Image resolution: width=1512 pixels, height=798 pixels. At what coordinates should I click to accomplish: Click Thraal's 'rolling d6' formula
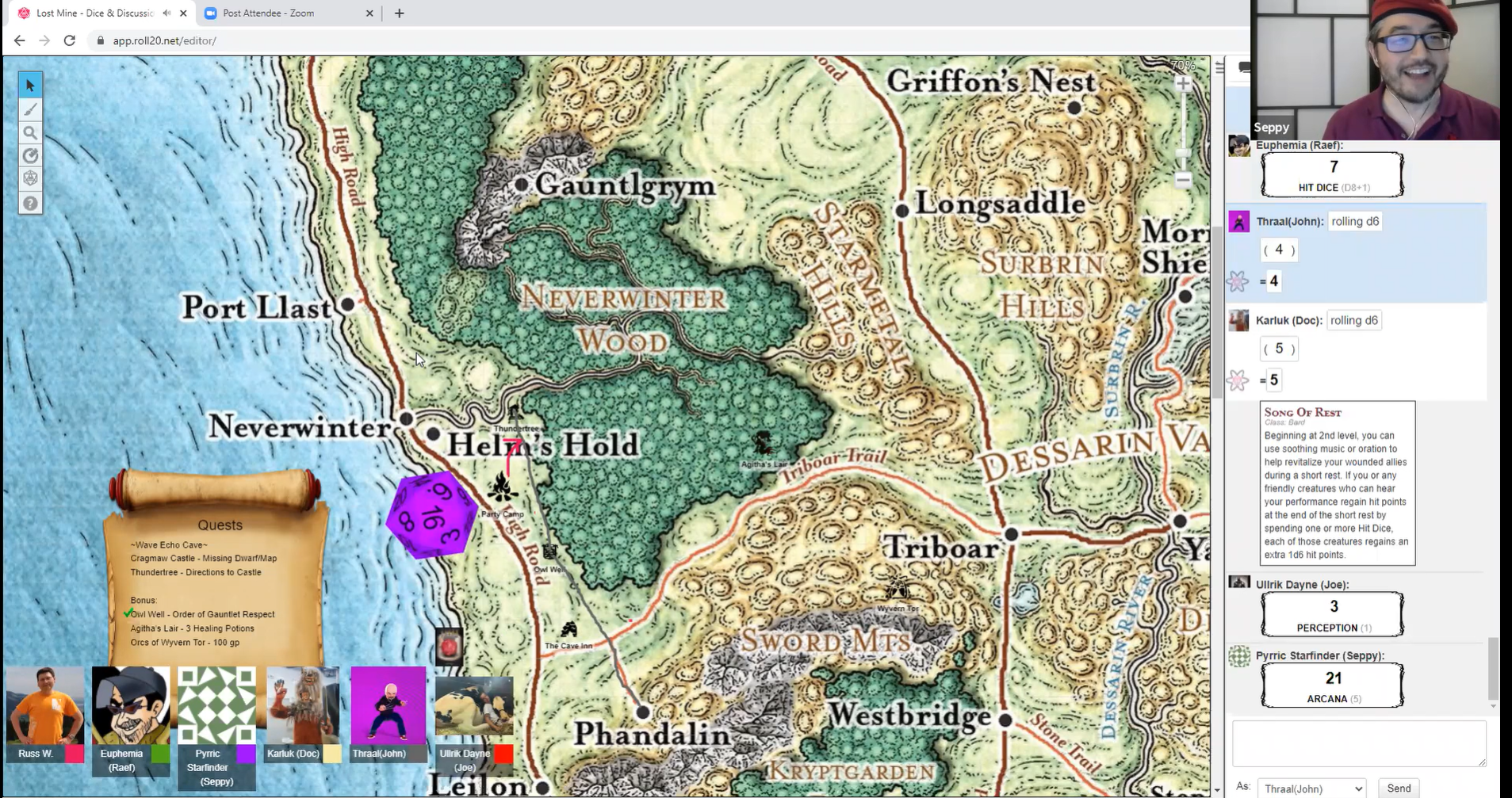click(1355, 222)
